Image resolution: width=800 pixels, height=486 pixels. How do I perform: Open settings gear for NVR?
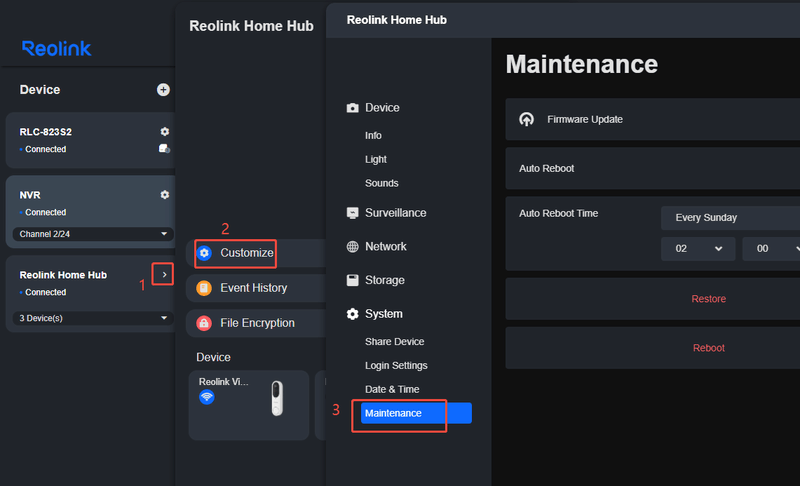[164, 195]
